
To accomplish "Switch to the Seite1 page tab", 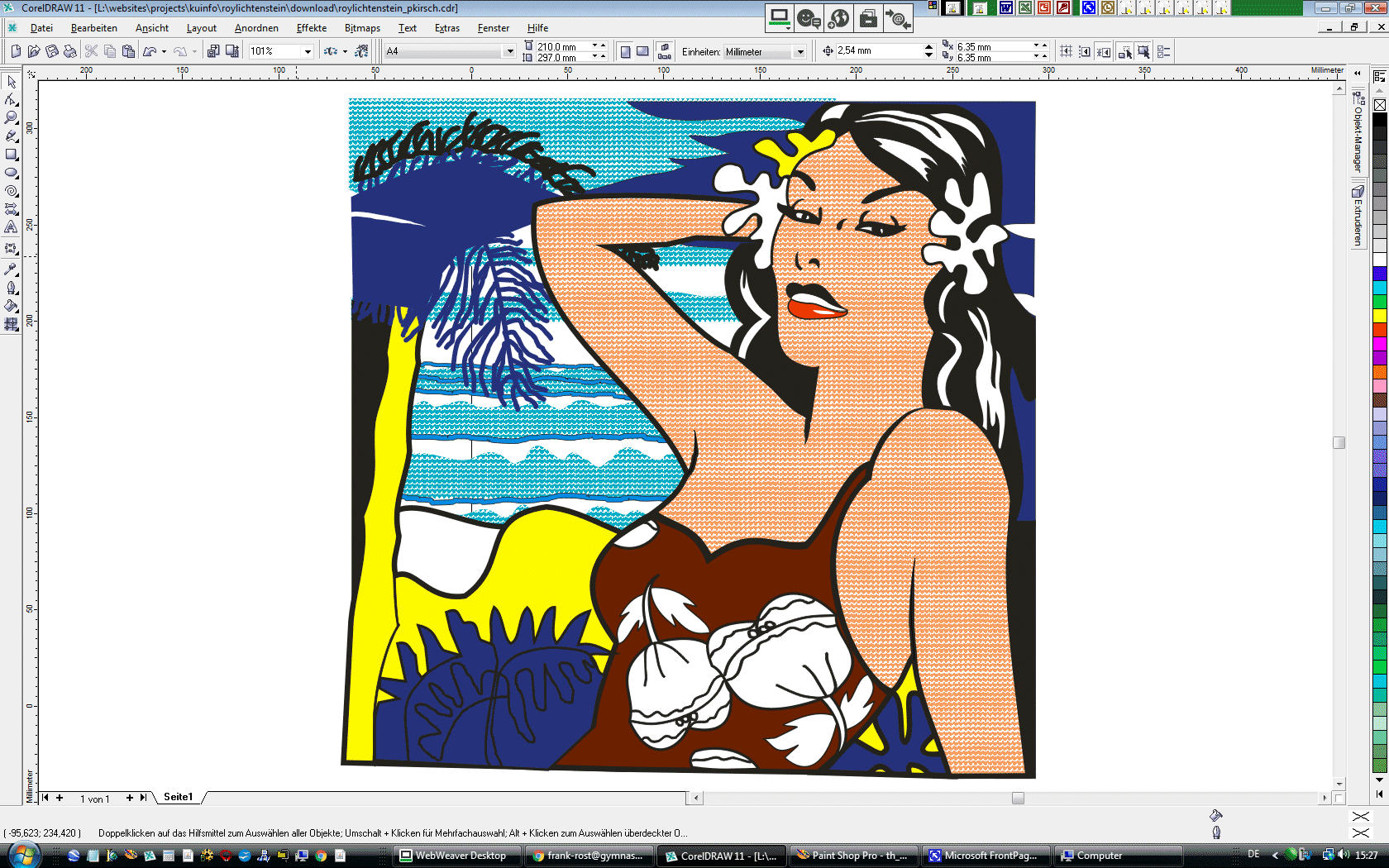I will [178, 797].
